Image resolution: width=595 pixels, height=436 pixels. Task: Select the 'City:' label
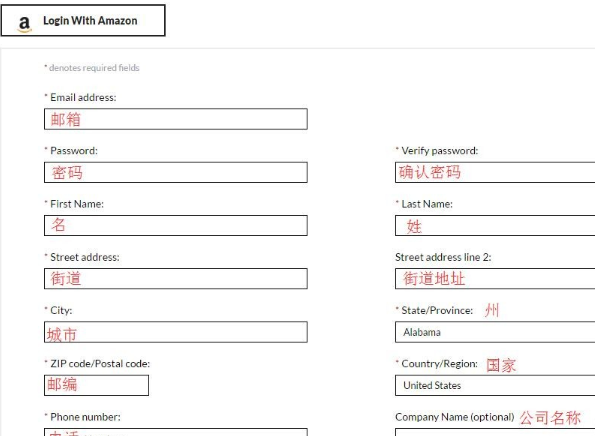[61, 310]
